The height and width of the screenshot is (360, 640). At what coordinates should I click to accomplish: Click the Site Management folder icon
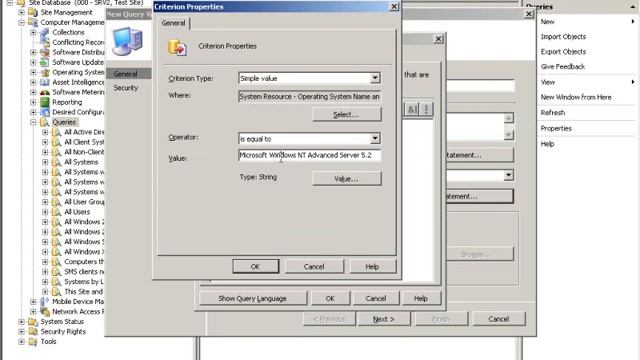[x=33, y=12]
